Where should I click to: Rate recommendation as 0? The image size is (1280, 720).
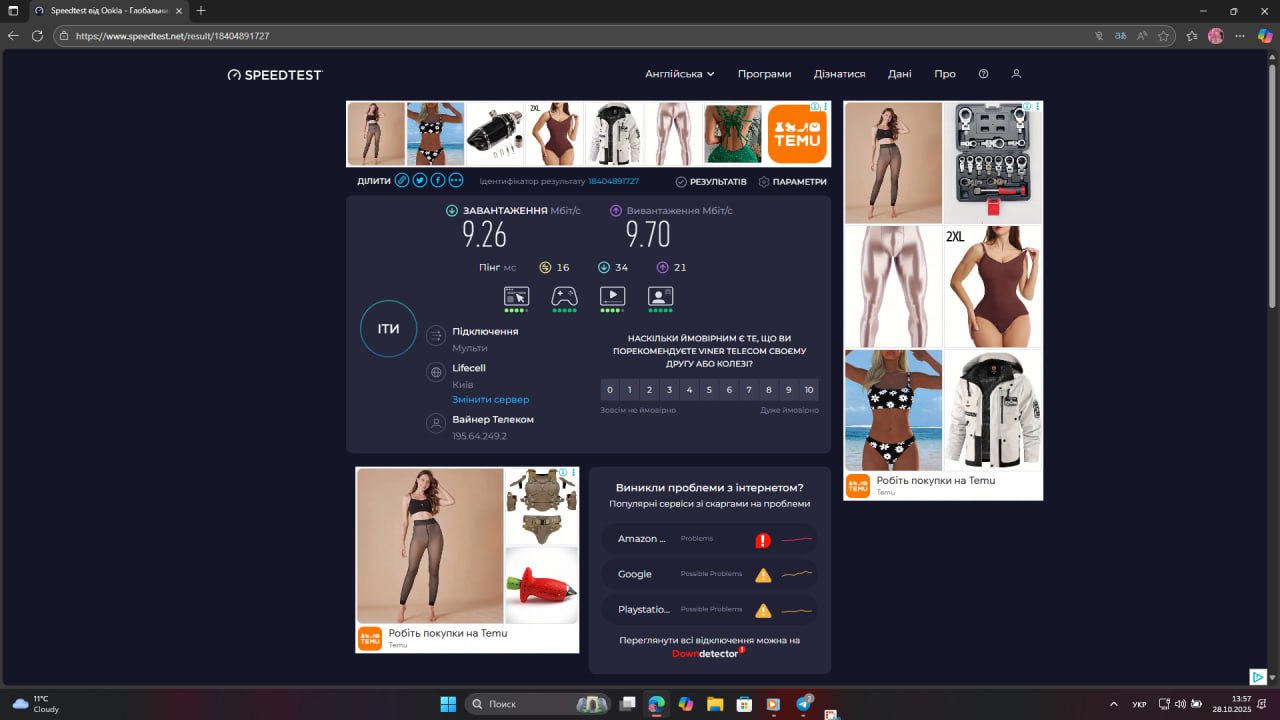click(x=610, y=390)
